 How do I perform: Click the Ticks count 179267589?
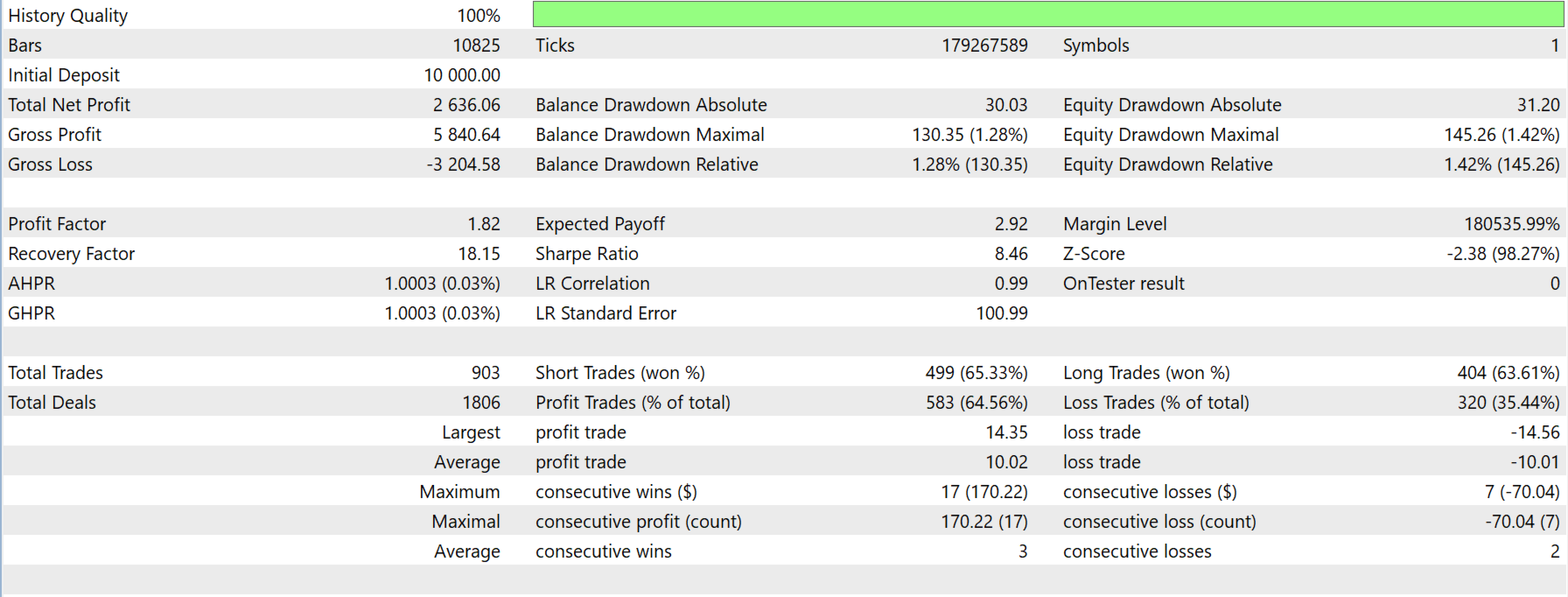984,46
